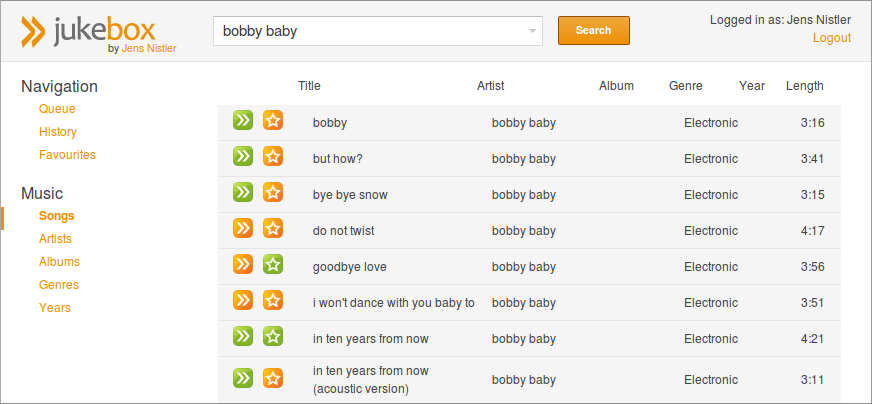Toggle the favourite star on "bobby"
The image size is (872, 404).
click(x=273, y=121)
